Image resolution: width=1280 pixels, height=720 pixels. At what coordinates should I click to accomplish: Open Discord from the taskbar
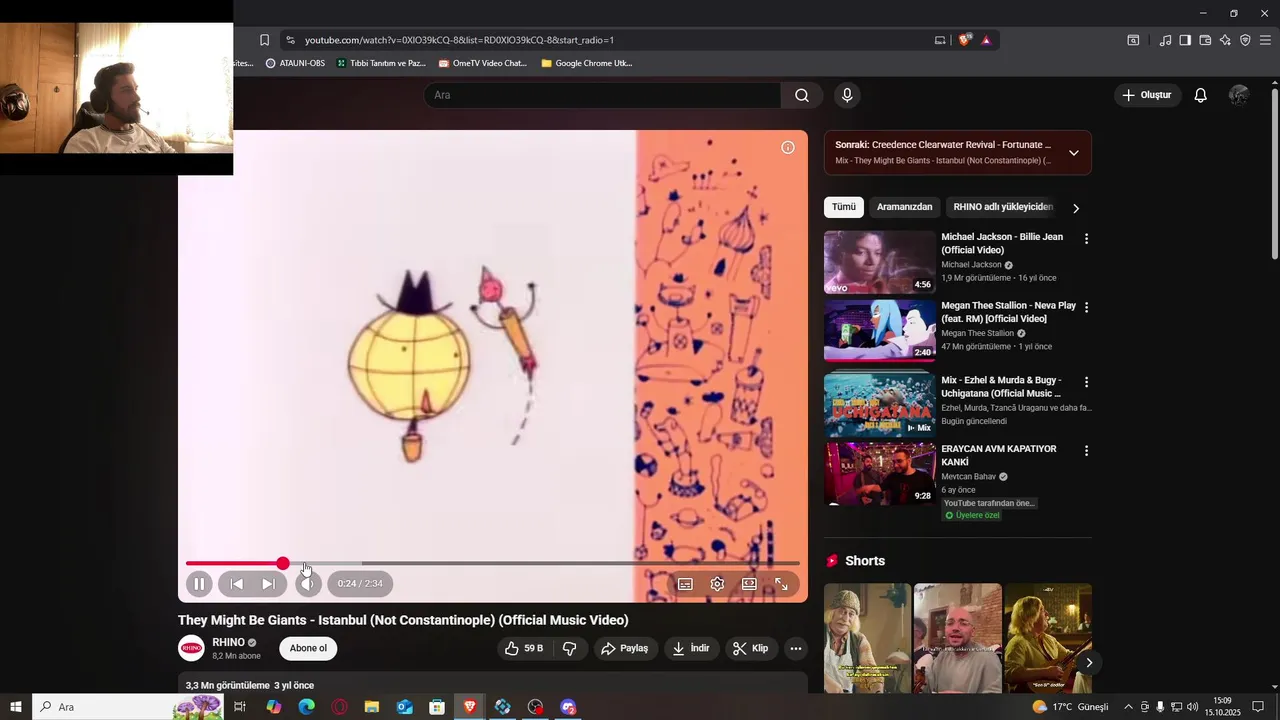pyautogui.click(x=569, y=707)
